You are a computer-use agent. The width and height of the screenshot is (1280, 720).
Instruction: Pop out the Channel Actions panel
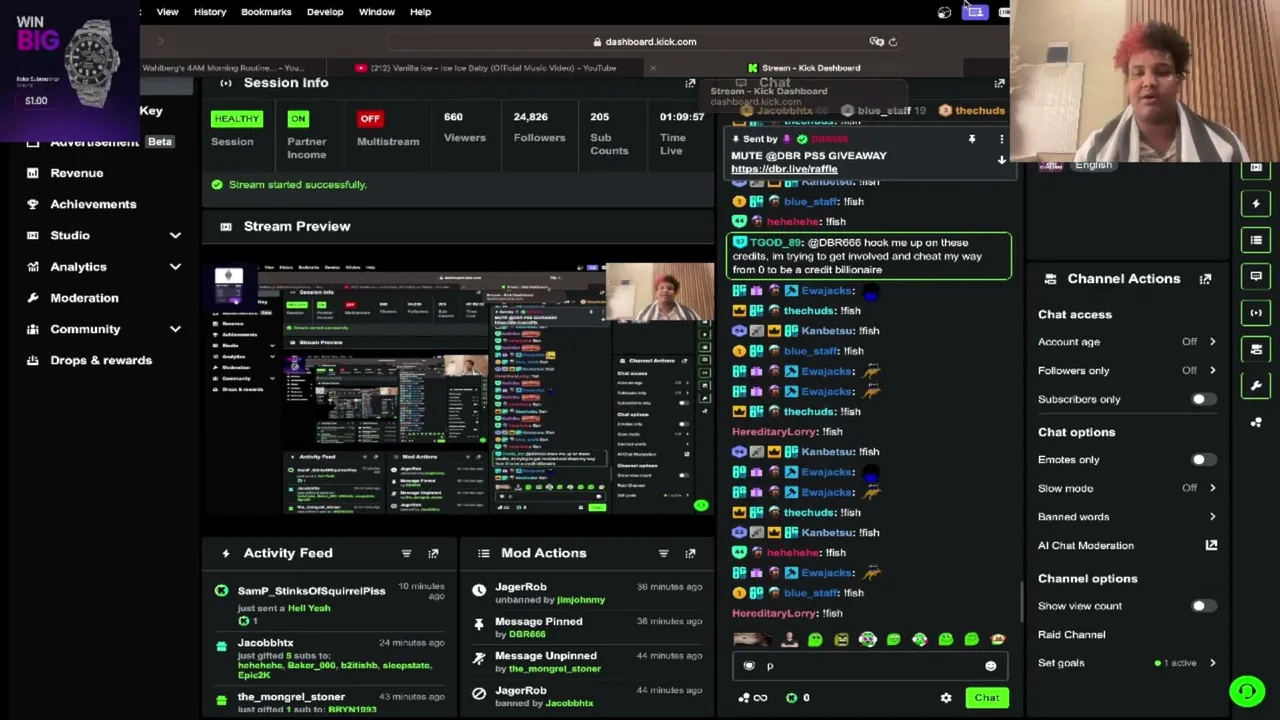(1205, 279)
